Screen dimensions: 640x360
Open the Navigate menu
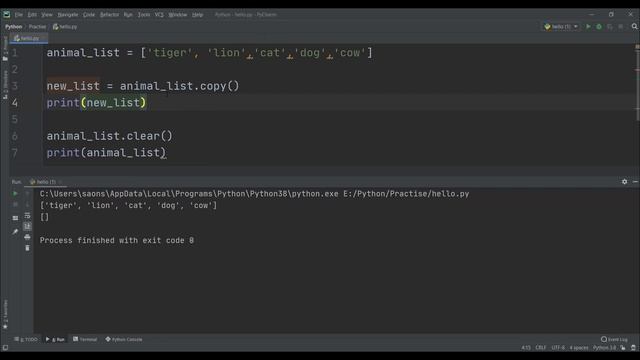click(x=68, y=15)
